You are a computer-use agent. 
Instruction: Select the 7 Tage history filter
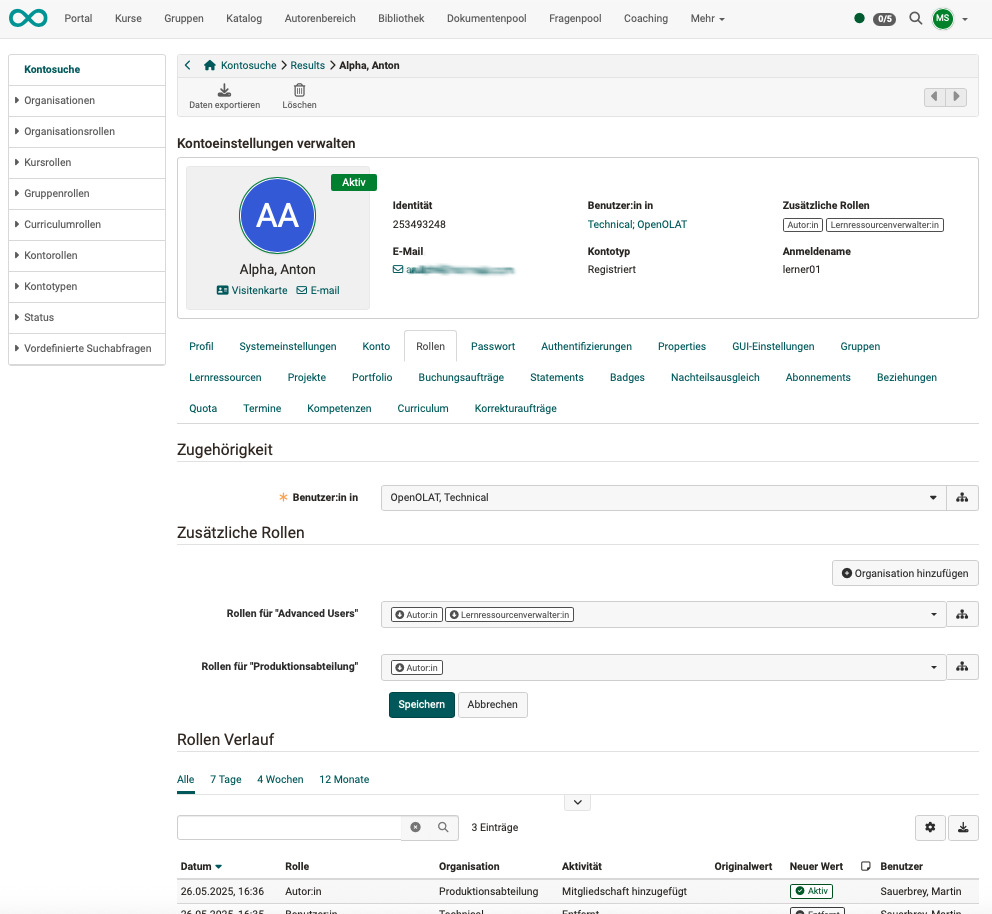(x=225, y=779)
